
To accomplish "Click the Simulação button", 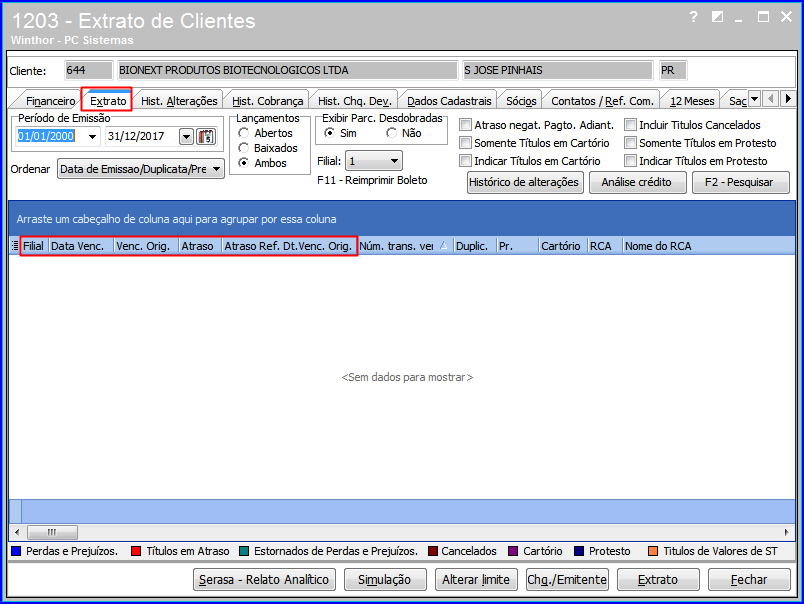I will click(x=385, y=579).
